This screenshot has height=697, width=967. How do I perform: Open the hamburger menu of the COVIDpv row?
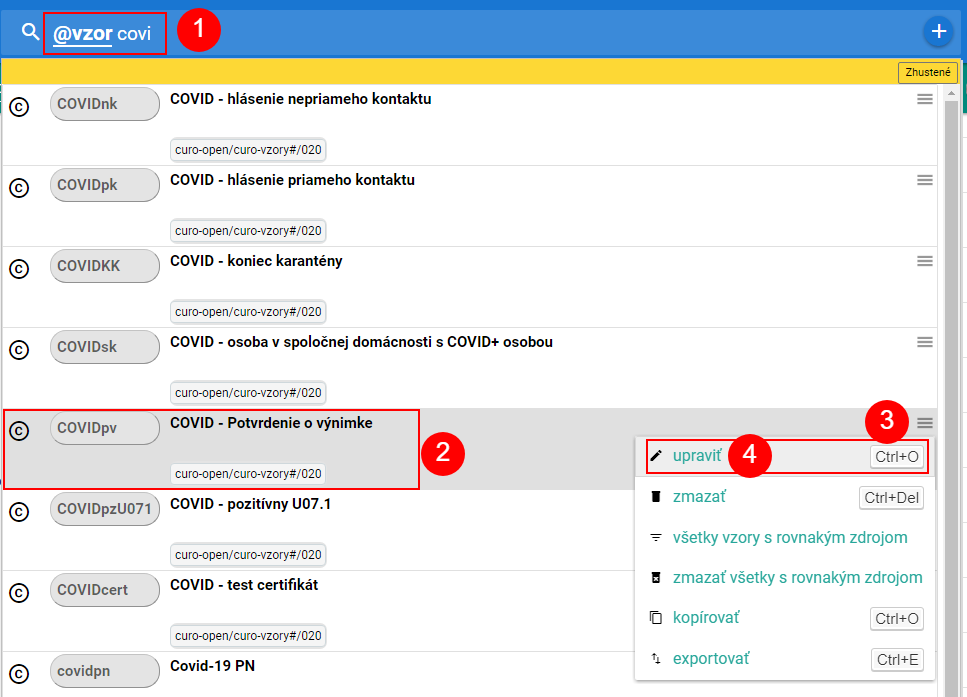(924, 423)
